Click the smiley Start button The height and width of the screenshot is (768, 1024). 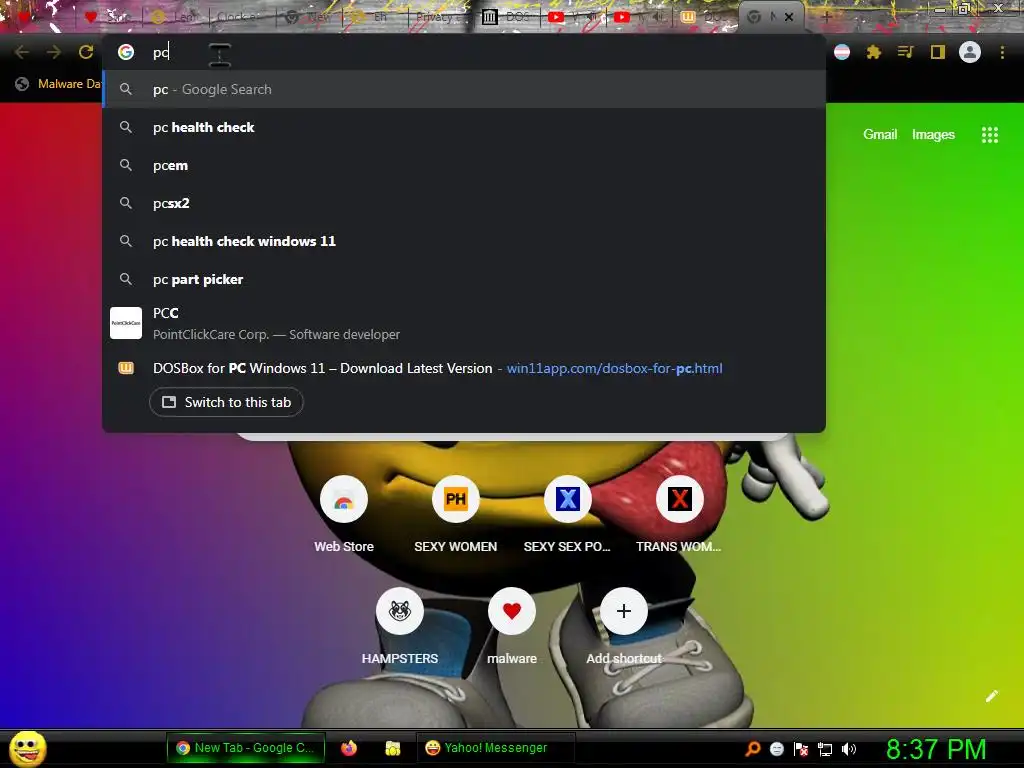[x=27, y=748]
